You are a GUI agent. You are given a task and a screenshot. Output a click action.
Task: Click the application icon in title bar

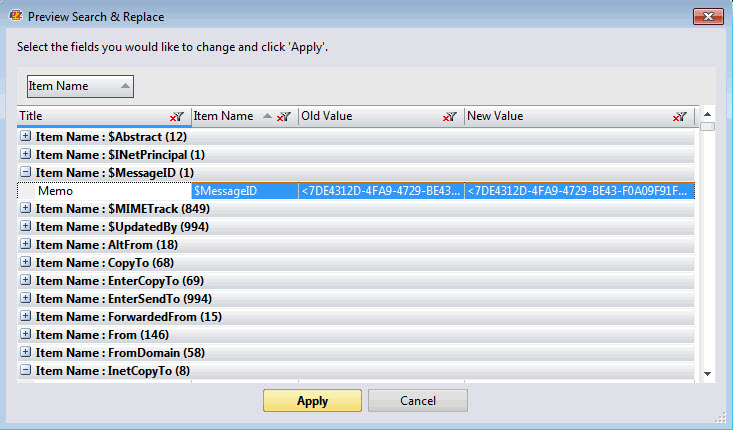coord(14,17)
